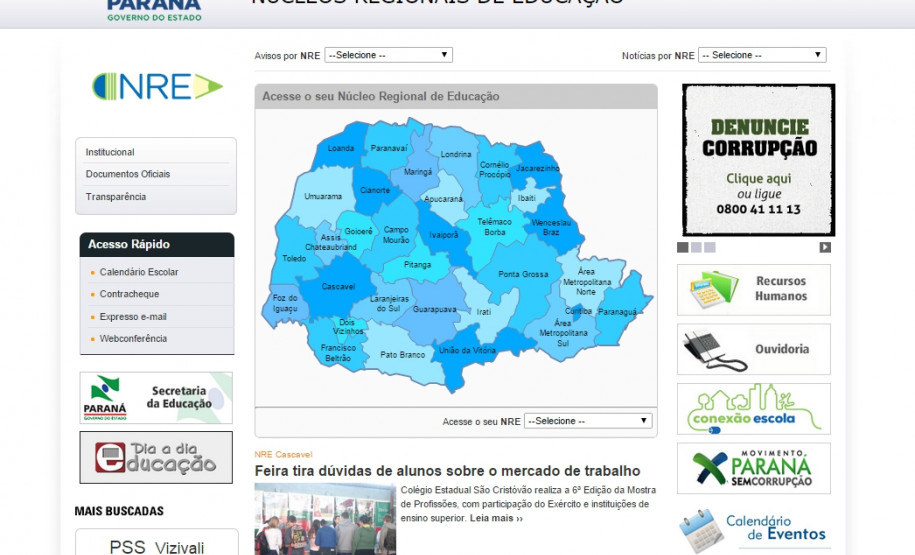
Task: Select Jacarezinho region on the map
Action: click(537, 169)
